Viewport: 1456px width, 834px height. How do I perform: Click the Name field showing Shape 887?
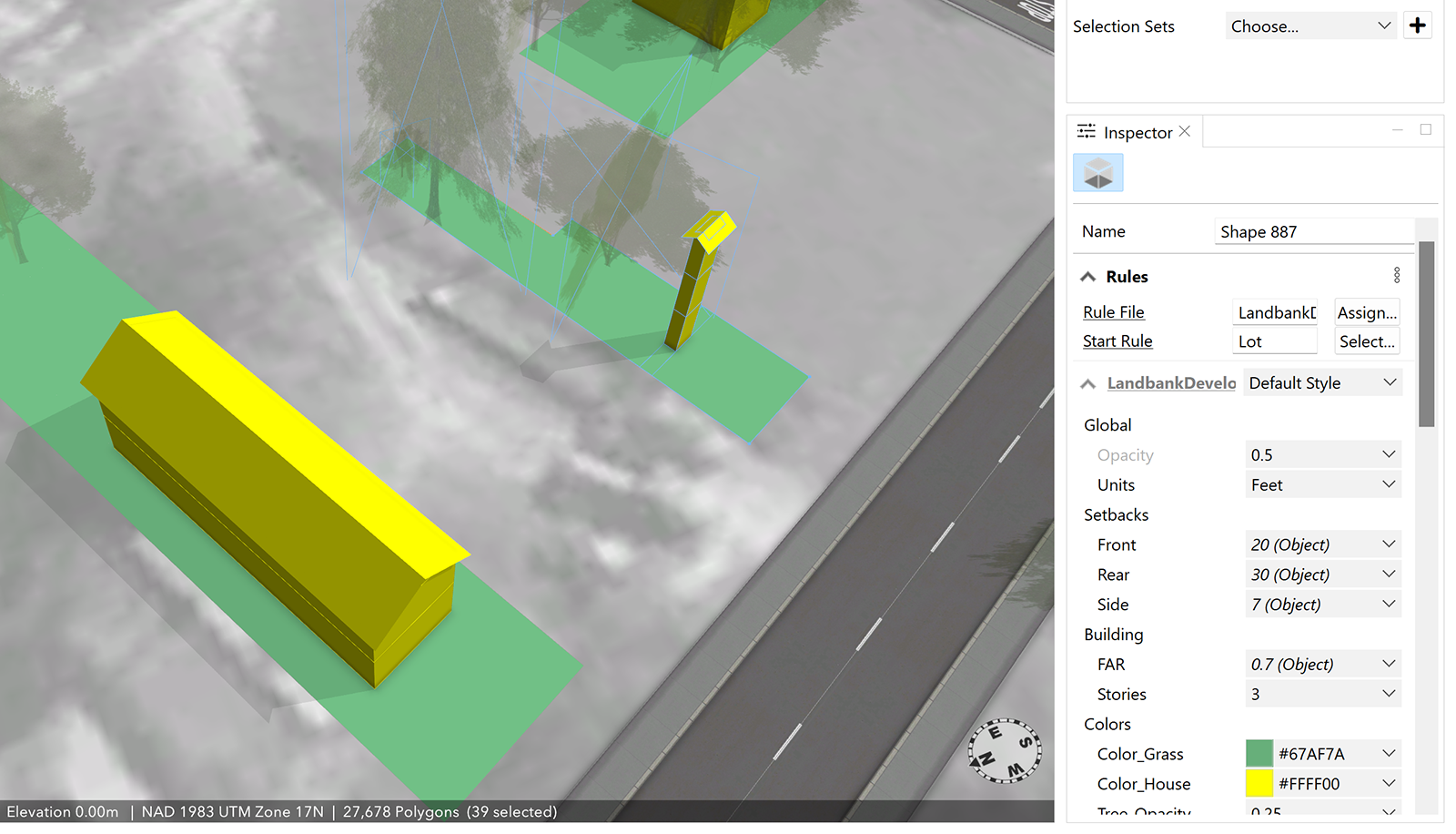coord(1314,232)
